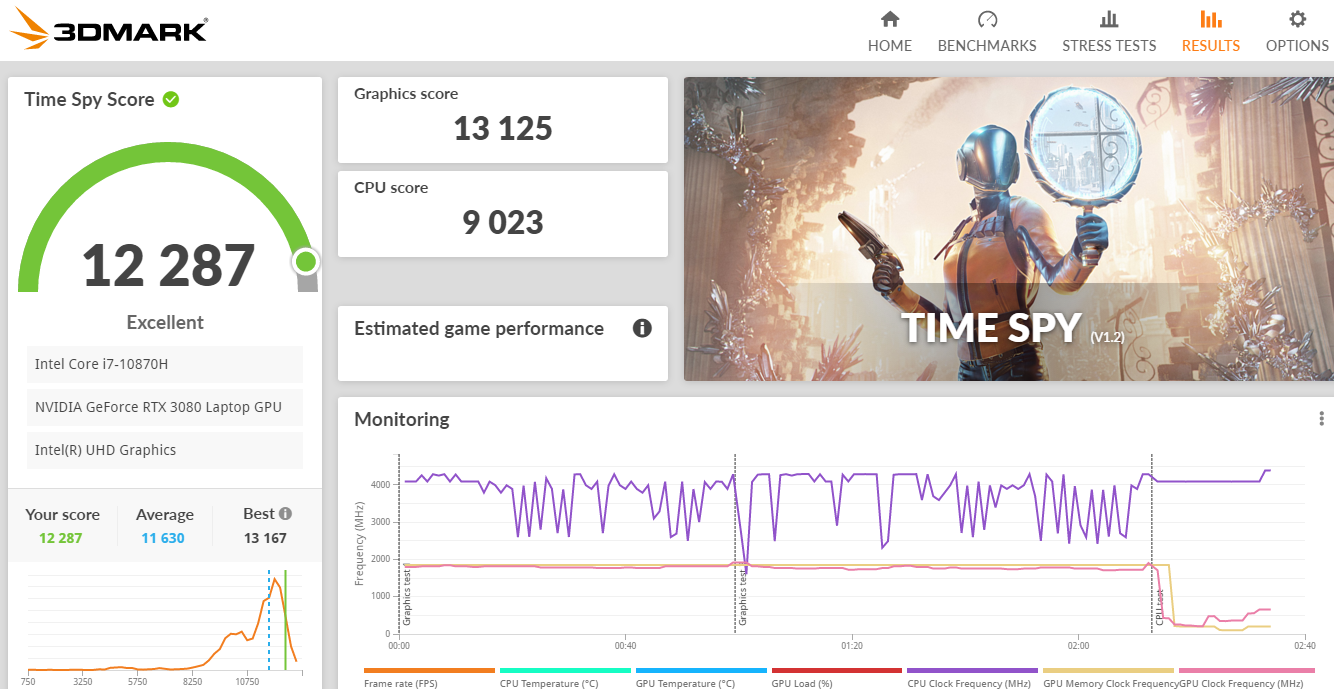Click the green validation check beside Time Spy Score

171,99
